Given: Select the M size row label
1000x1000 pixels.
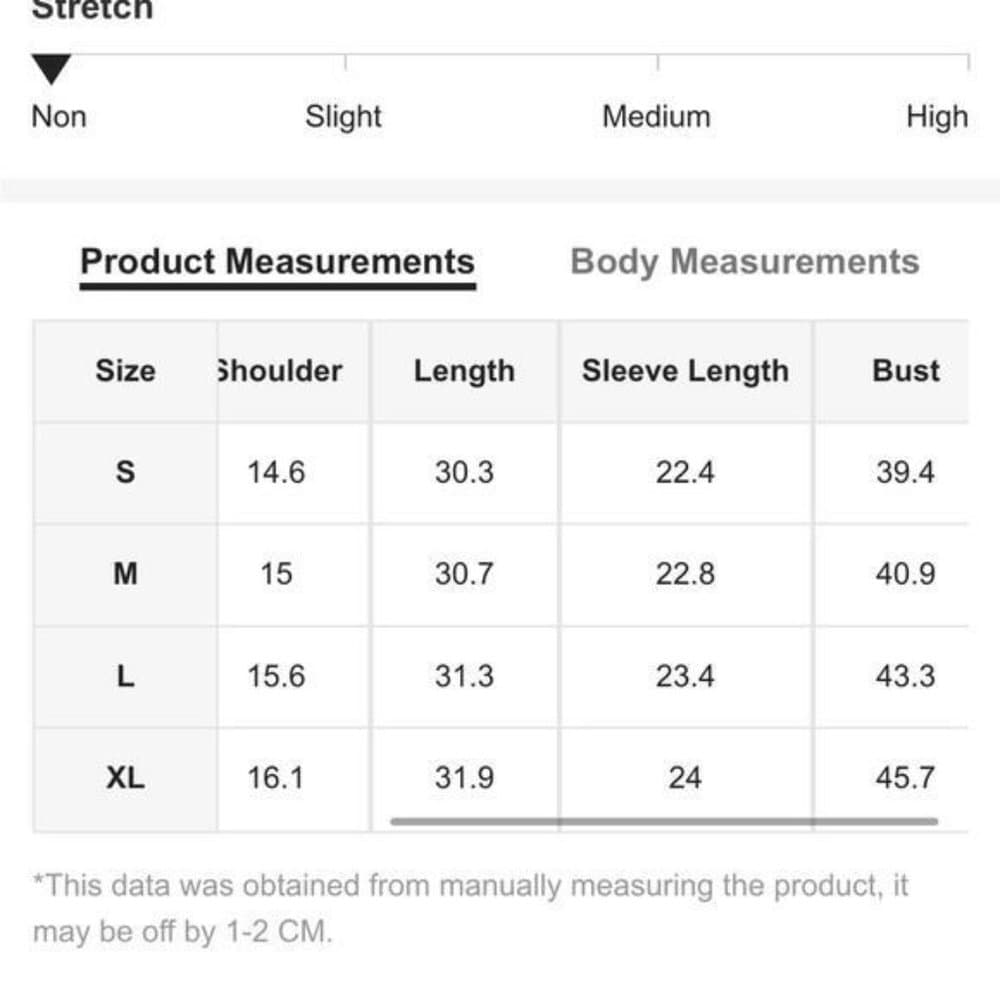Looking at the screenshot, I should pyautogui.click(x=125, y=574).
